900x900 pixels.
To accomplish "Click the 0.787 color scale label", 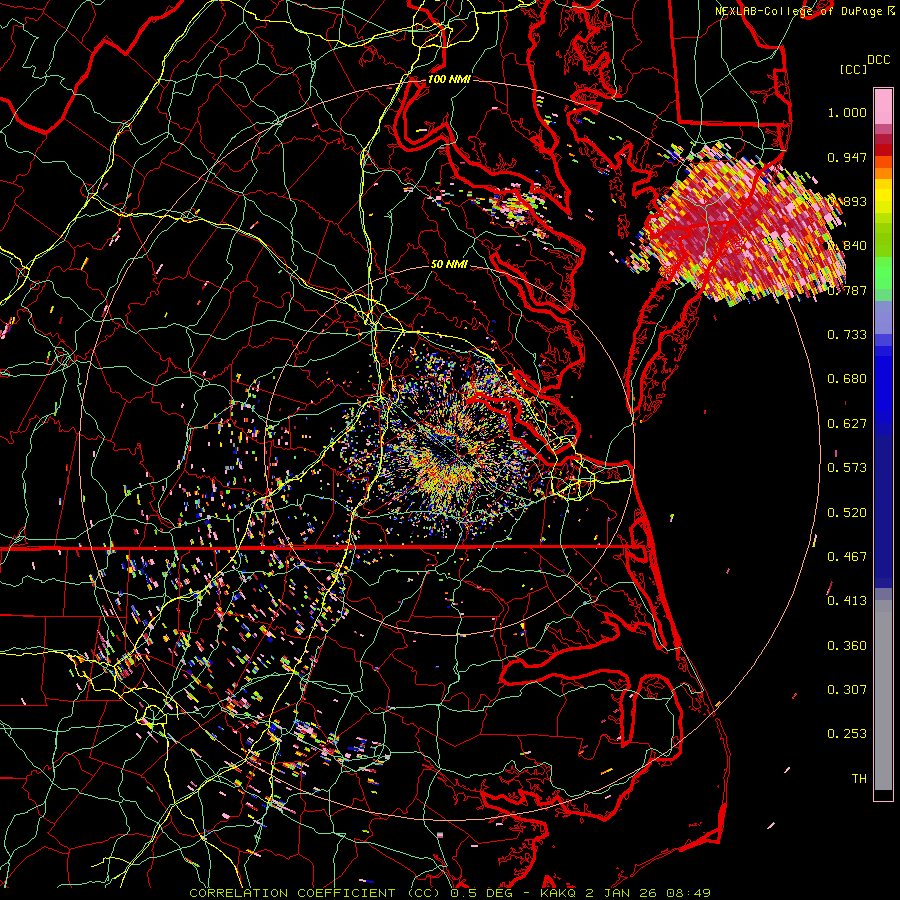I will click(847, 290).
